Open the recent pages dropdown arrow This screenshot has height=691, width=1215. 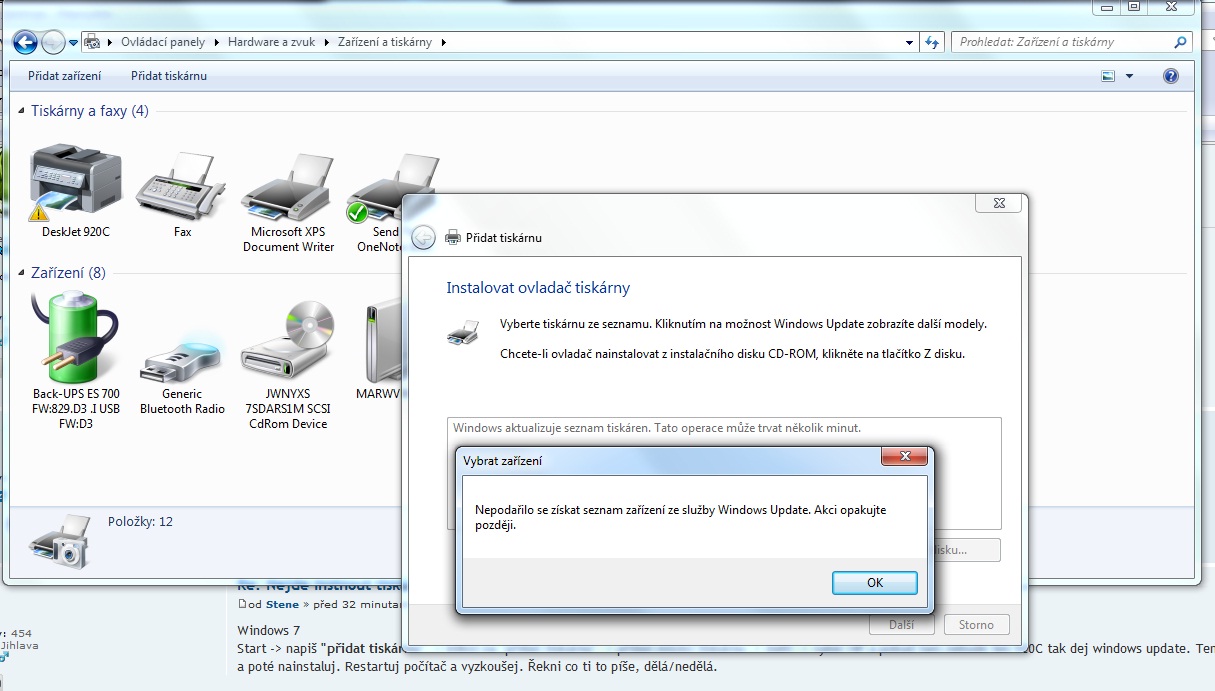[74, 43]
